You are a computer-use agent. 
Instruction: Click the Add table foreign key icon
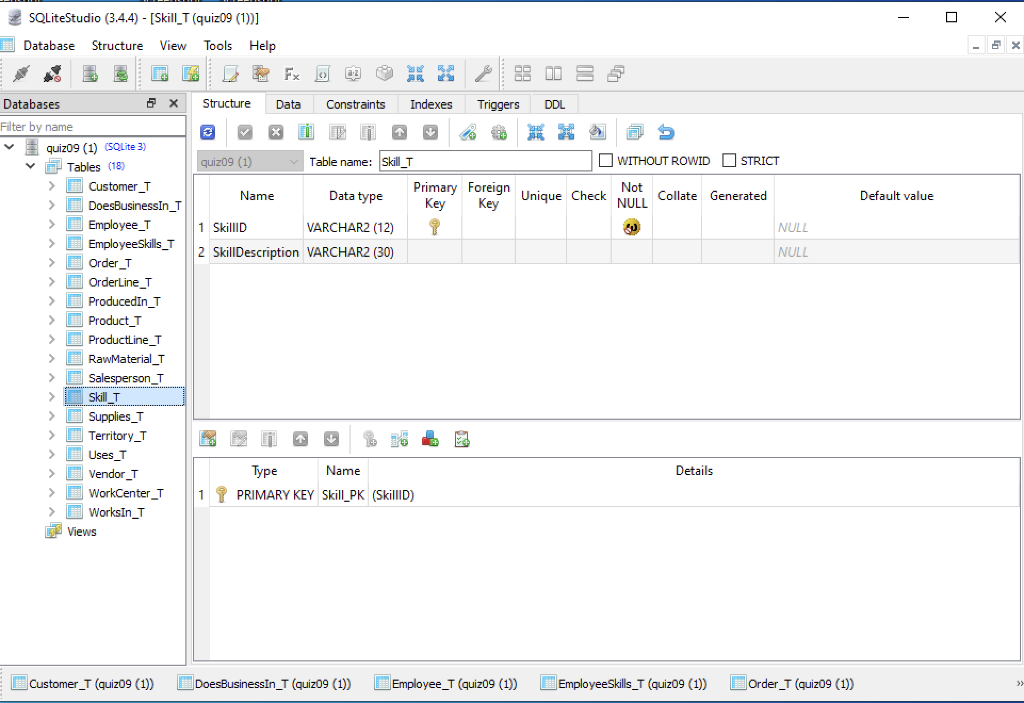coord(400,439)
